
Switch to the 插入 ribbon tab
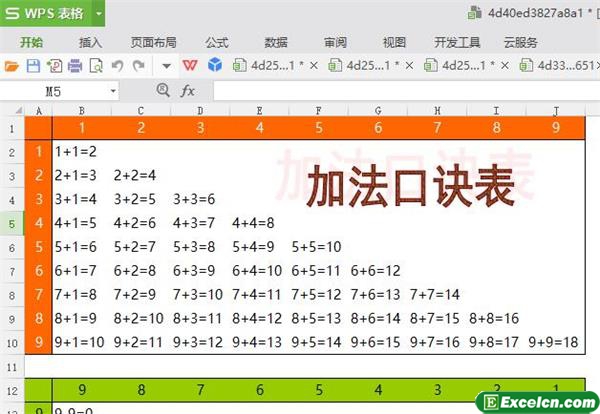(x=90, y=42)
